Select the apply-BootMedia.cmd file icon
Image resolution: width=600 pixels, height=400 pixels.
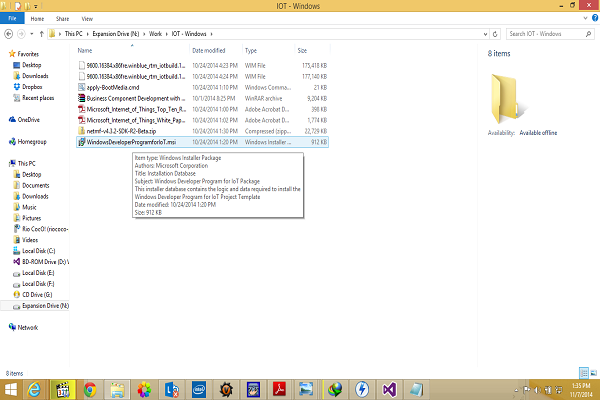pos(82,87)
